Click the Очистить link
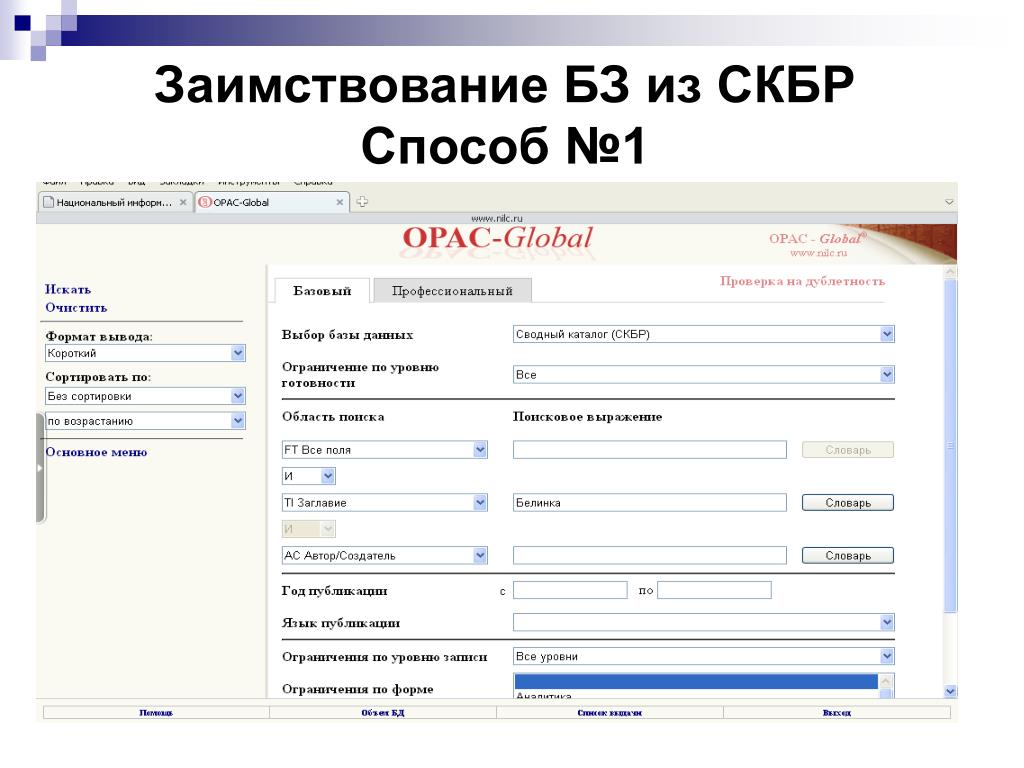This screenshot has width=1024, height=768. (x=76, y=308)
